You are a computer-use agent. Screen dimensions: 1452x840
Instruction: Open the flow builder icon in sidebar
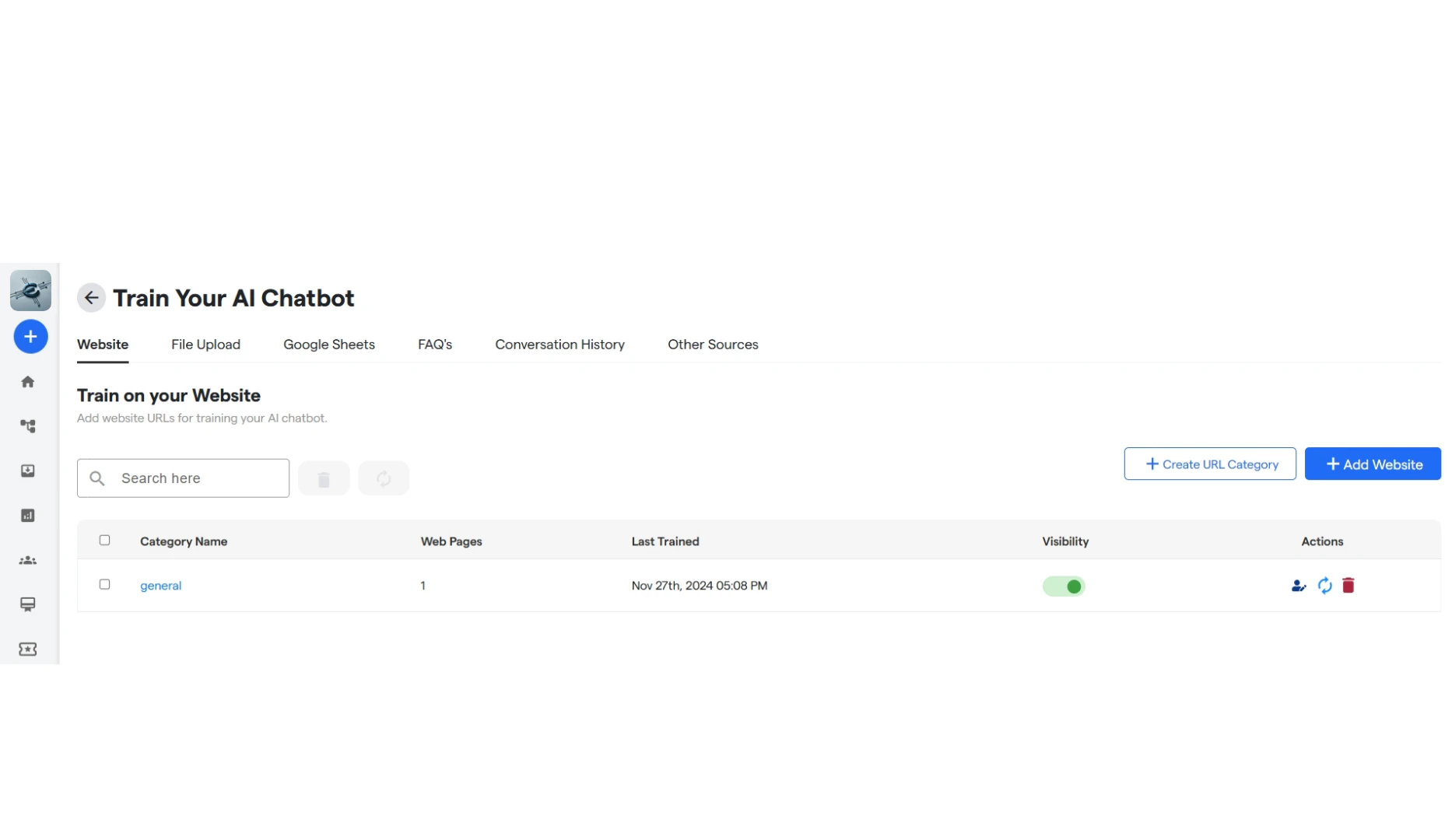coord(28,426)
